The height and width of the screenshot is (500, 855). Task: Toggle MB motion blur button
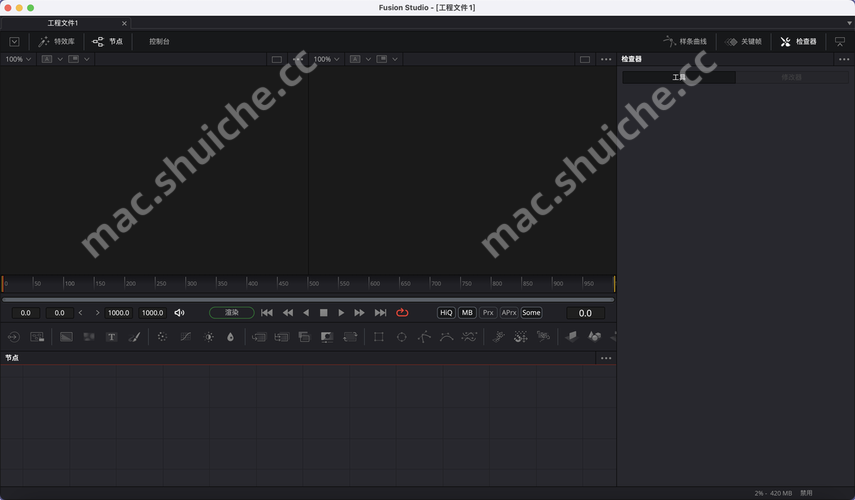coord(467,313)
